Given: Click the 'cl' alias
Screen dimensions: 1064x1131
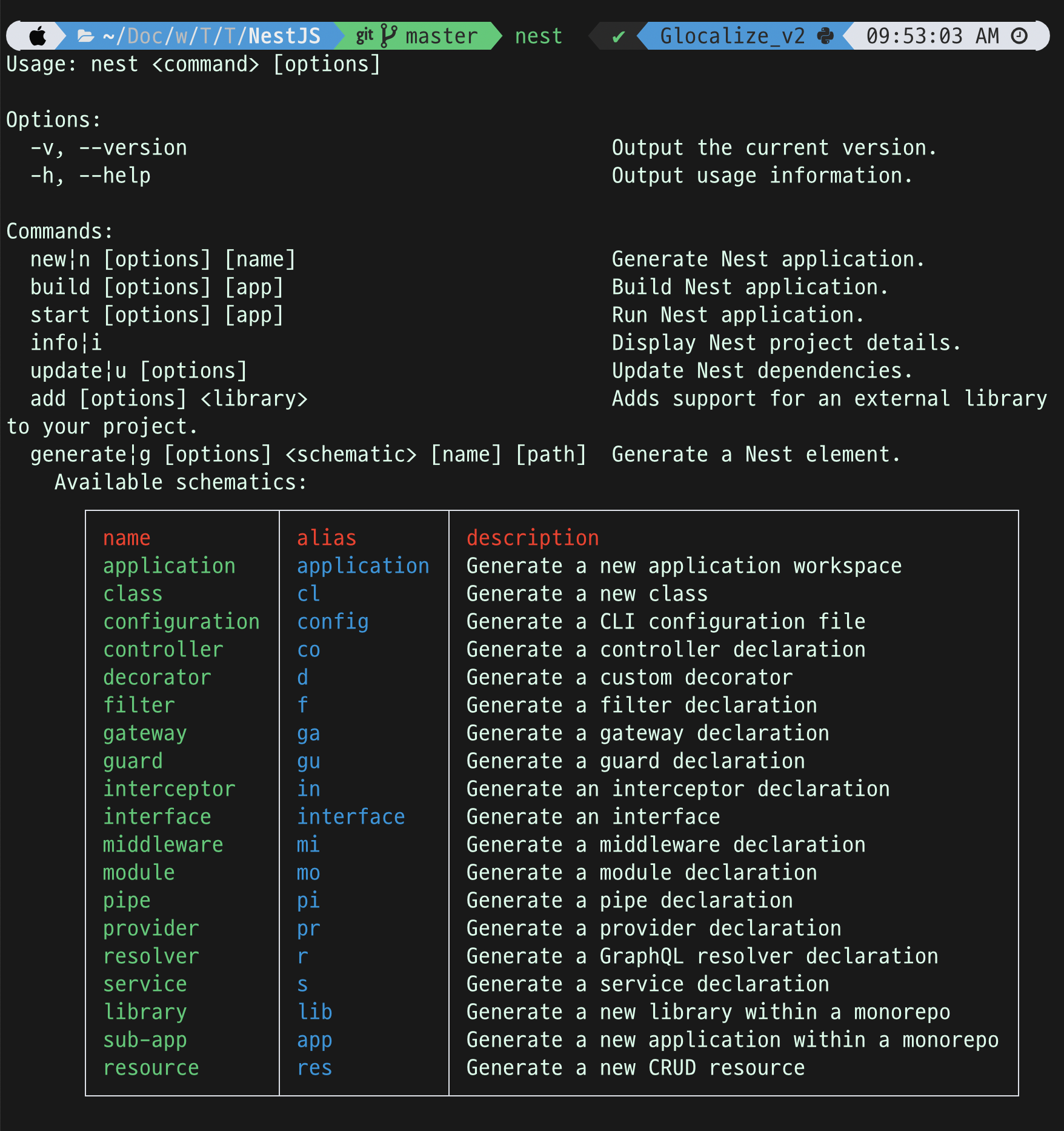Looking at the screenshot, I should pos(308,594).
